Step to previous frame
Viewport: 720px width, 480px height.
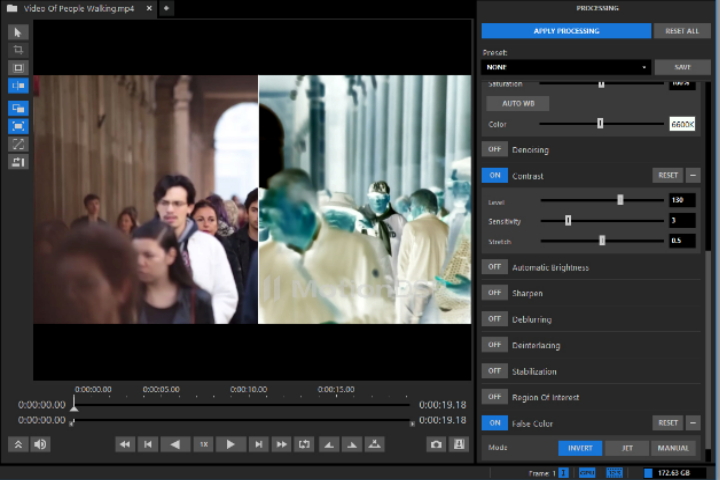[148, 444]
